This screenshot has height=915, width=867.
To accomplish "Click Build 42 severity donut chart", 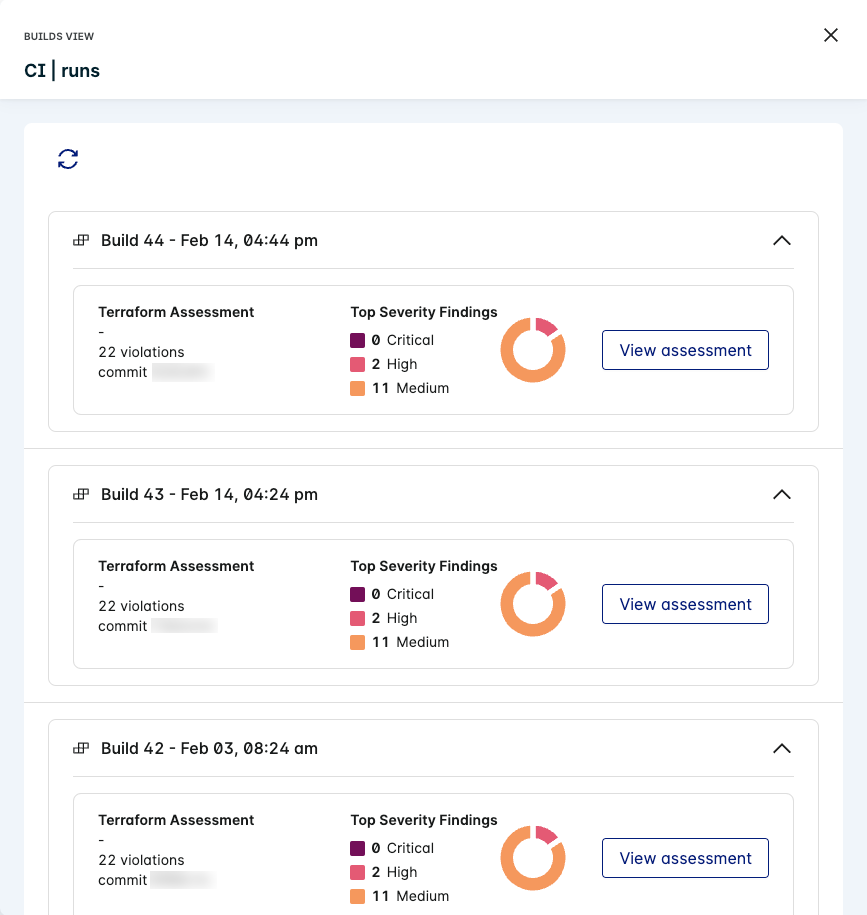I will click(x=533, y=858).
